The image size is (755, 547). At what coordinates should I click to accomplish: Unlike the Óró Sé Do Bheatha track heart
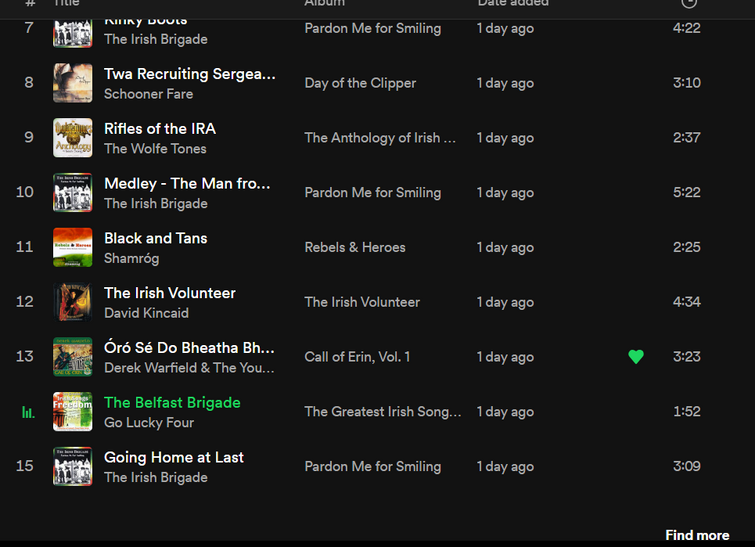[x=636, y=356]
